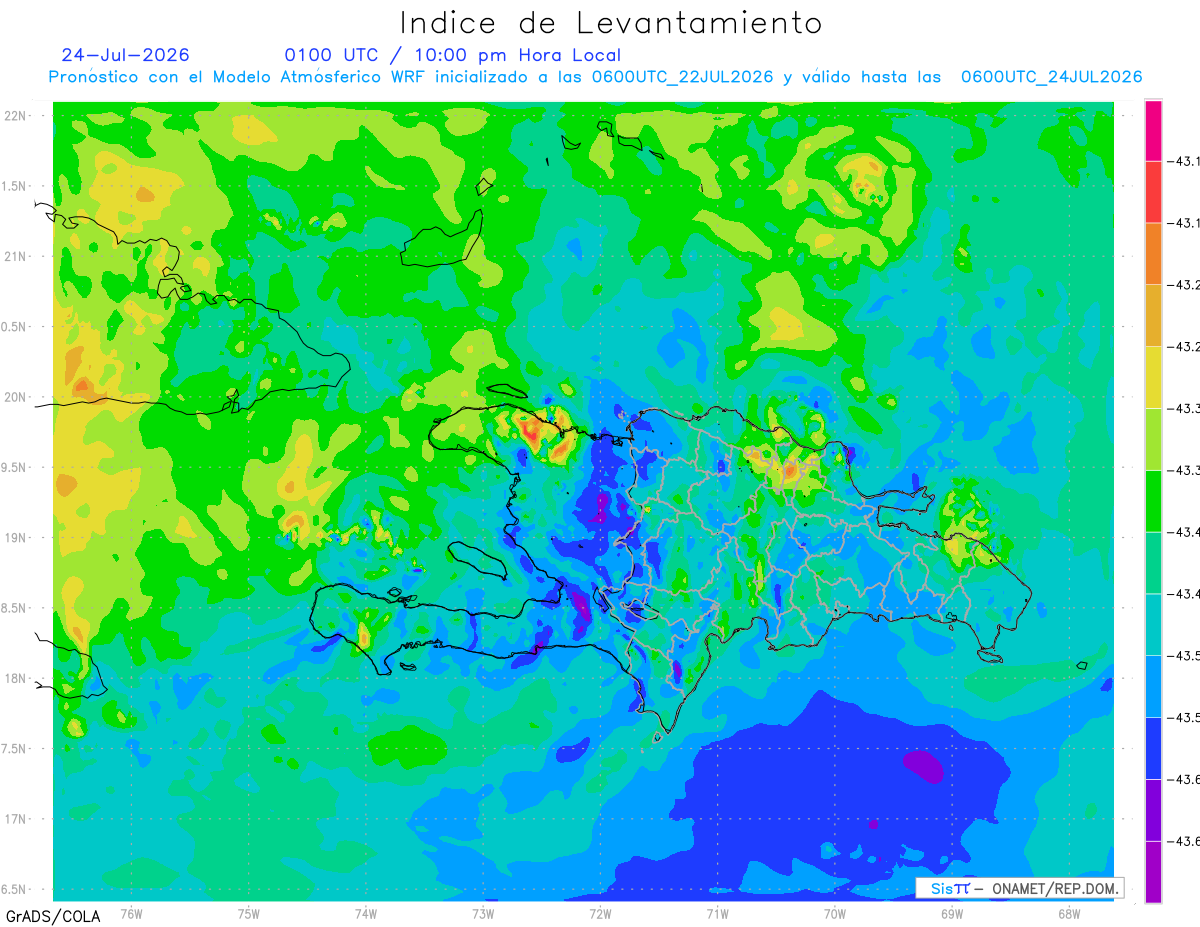Click the '71W' longitude label

point(717,913)
